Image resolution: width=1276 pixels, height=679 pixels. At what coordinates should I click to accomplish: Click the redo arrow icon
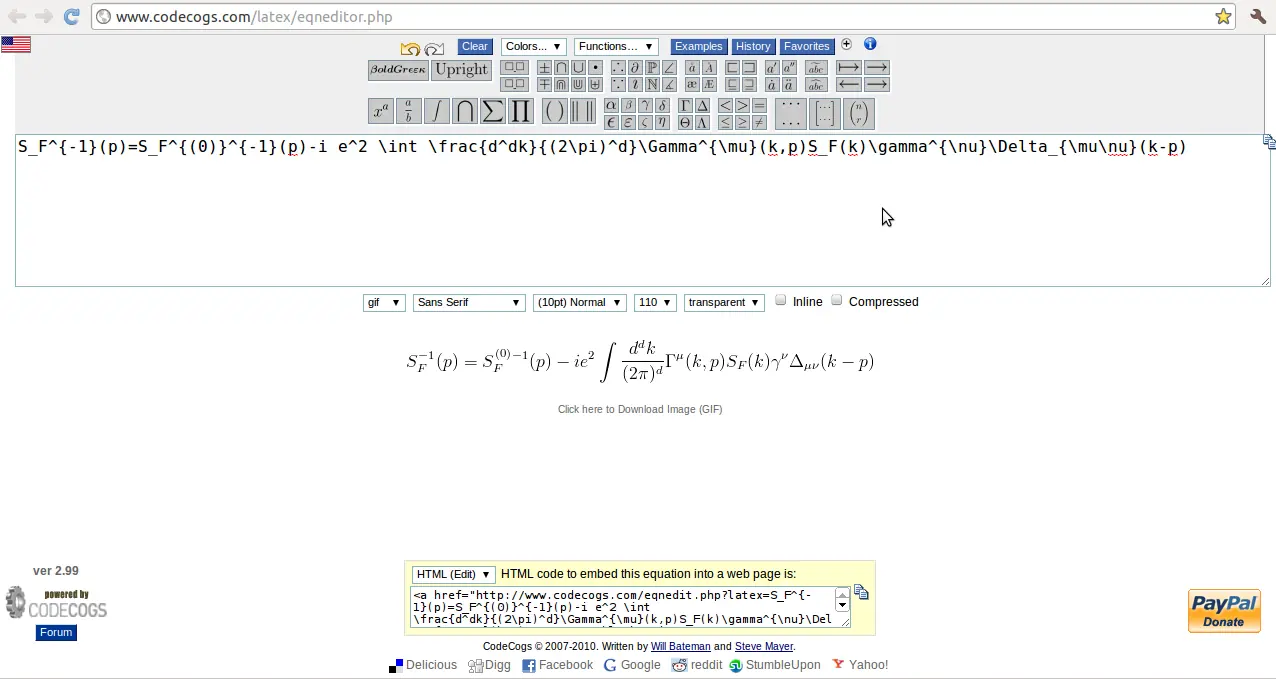pos(434,49)
